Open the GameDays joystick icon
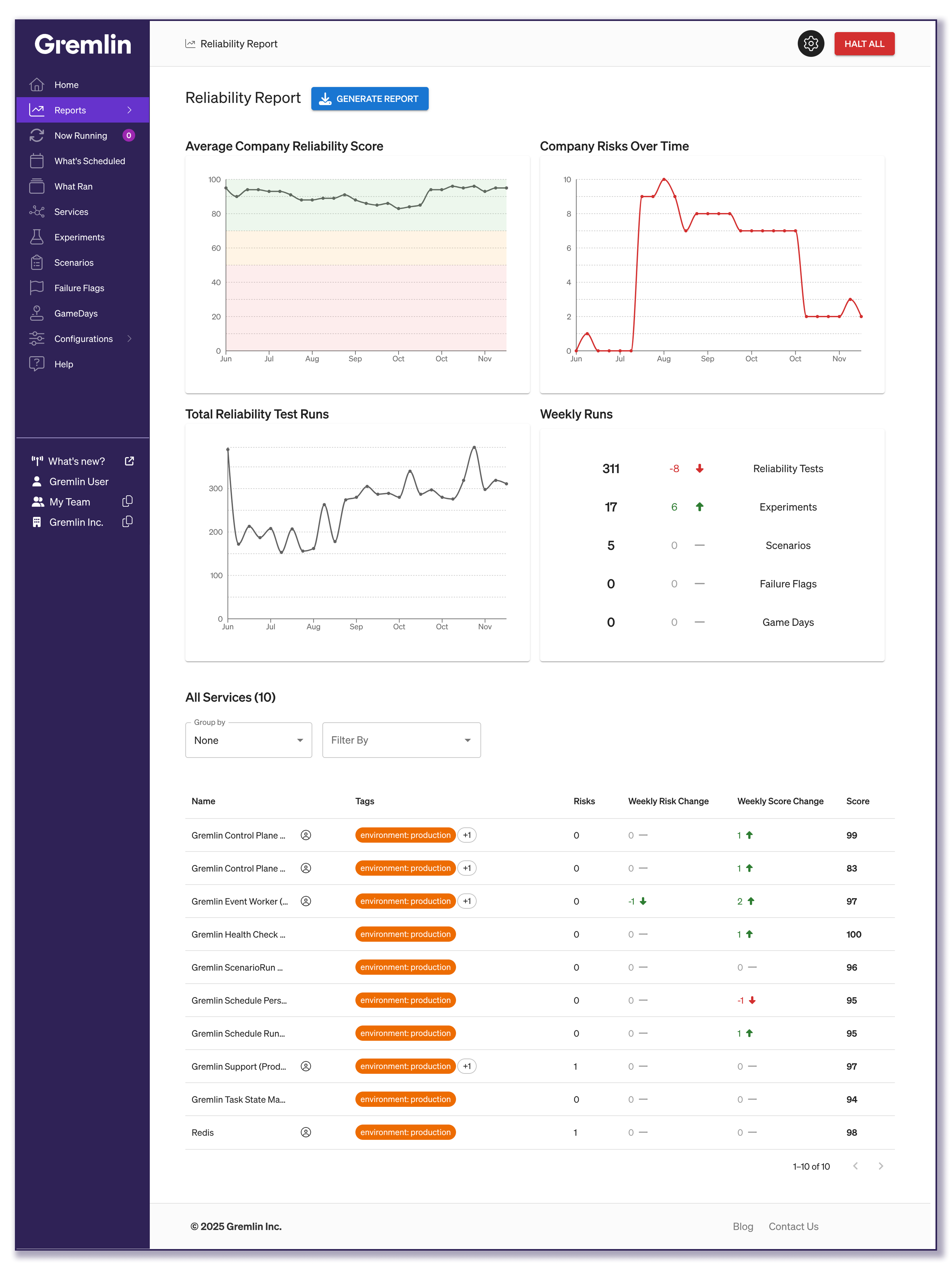The height and width of the screenshot is (1270, 952). tap(37, 313)
